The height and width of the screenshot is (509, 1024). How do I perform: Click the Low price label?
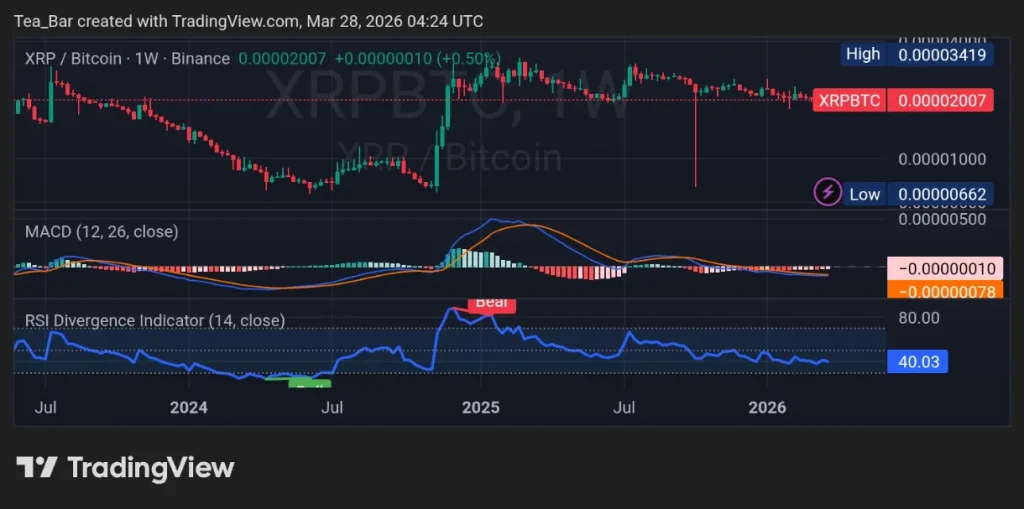[x=864, y=194]
